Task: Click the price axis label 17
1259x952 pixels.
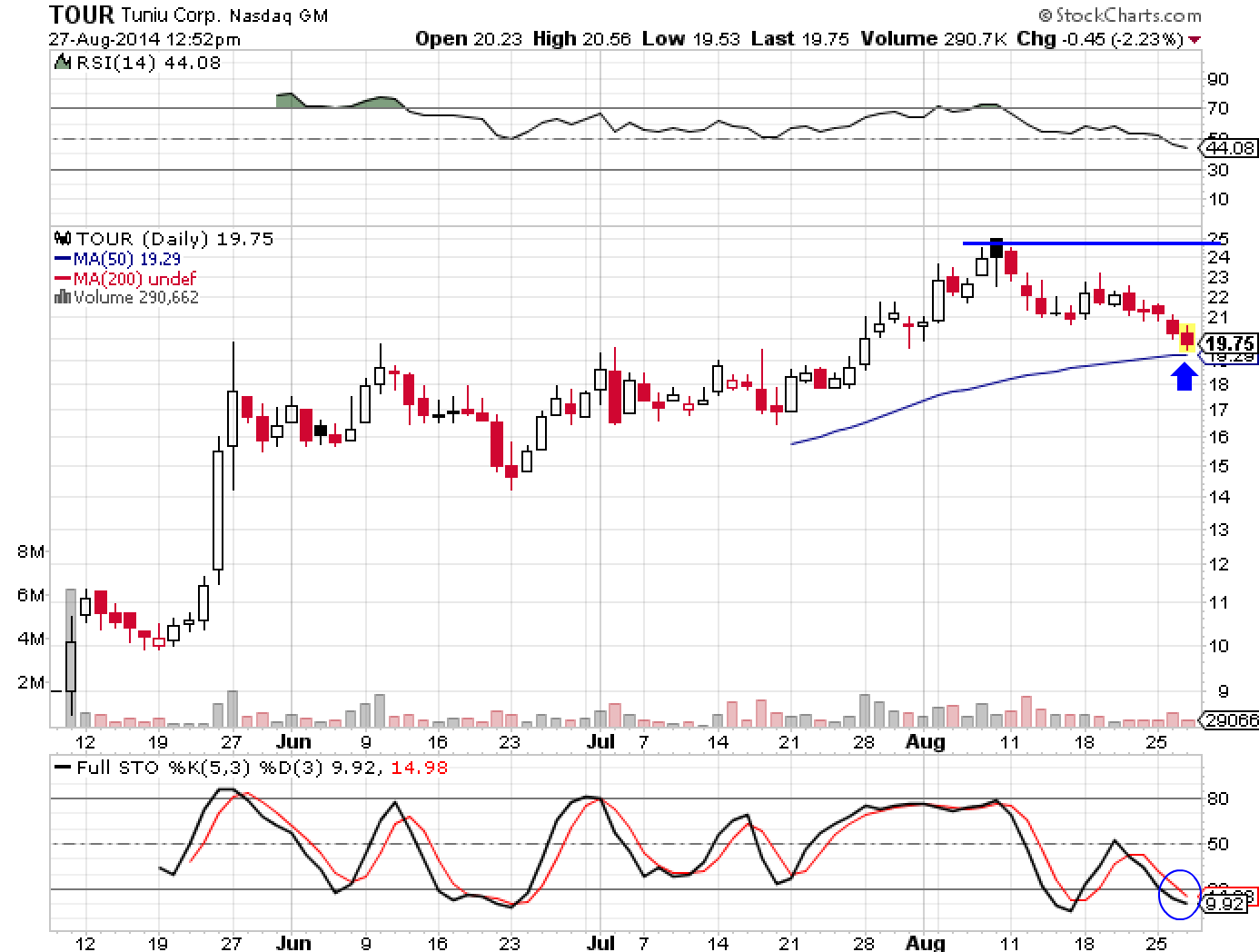Action: point(1217,410)
